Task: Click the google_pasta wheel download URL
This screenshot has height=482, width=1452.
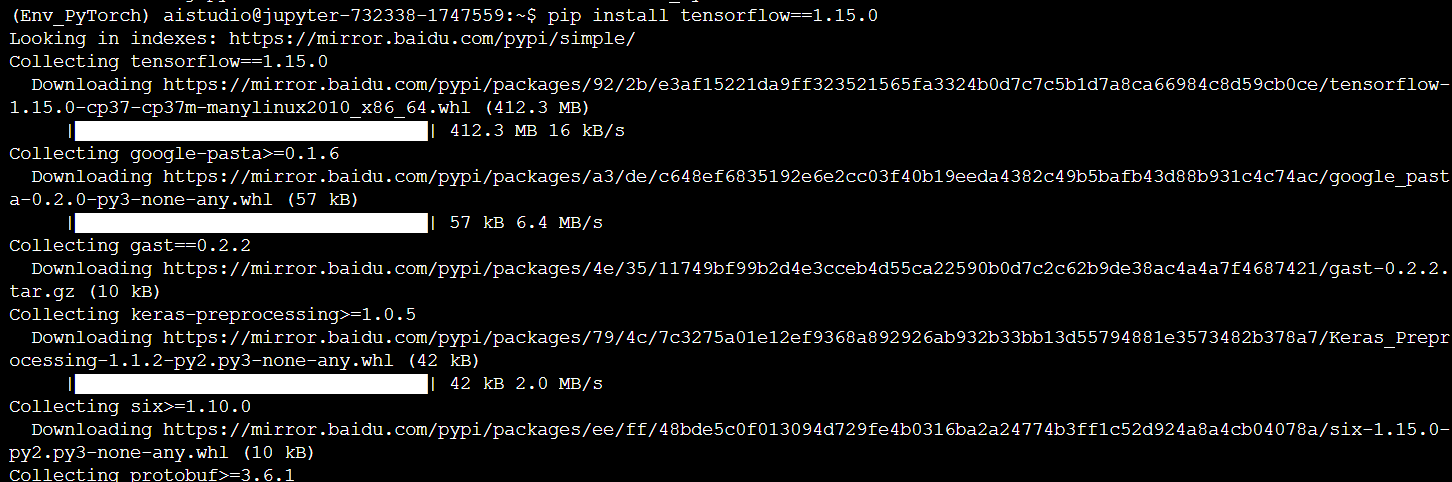Action: point(806,177)
